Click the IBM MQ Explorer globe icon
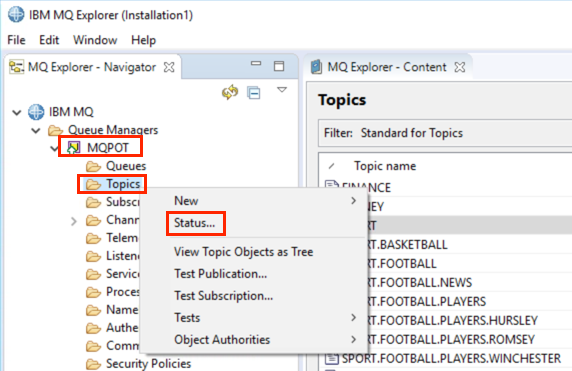The height and width of the screenshot is (371, 572). [x=16, y=15]
